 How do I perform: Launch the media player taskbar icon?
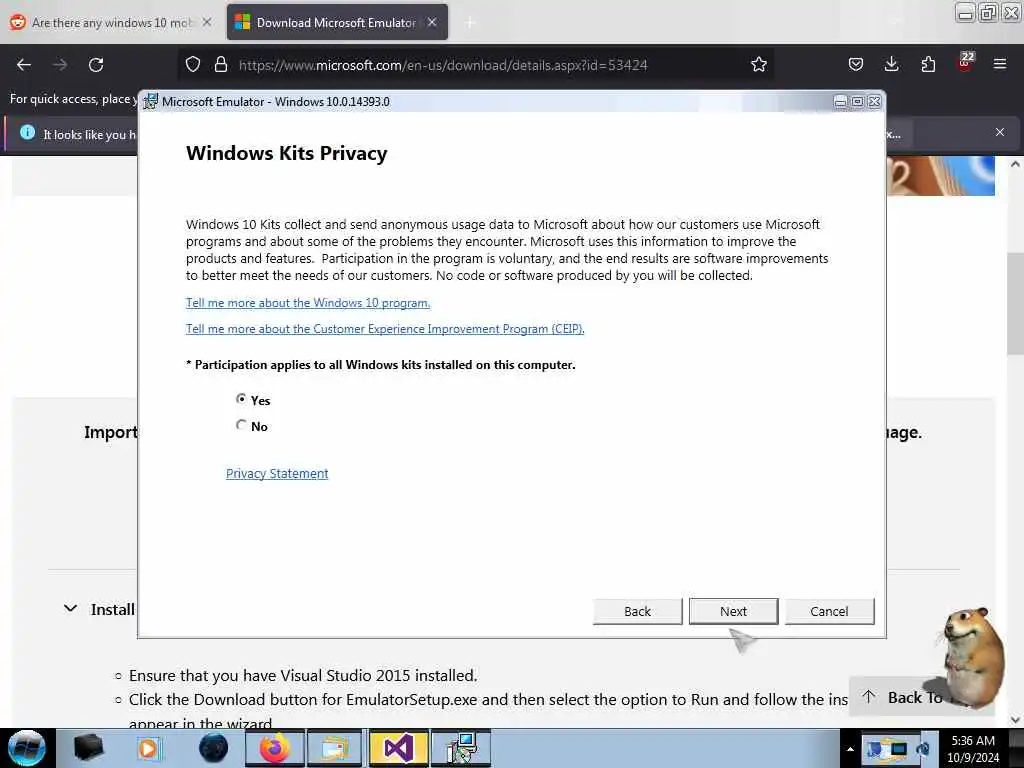[149, 748]
